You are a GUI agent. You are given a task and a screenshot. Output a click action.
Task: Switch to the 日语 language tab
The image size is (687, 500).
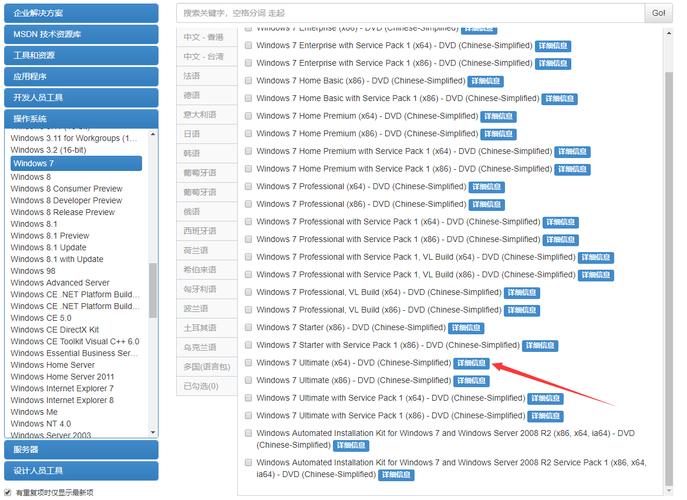pos(207,134)
